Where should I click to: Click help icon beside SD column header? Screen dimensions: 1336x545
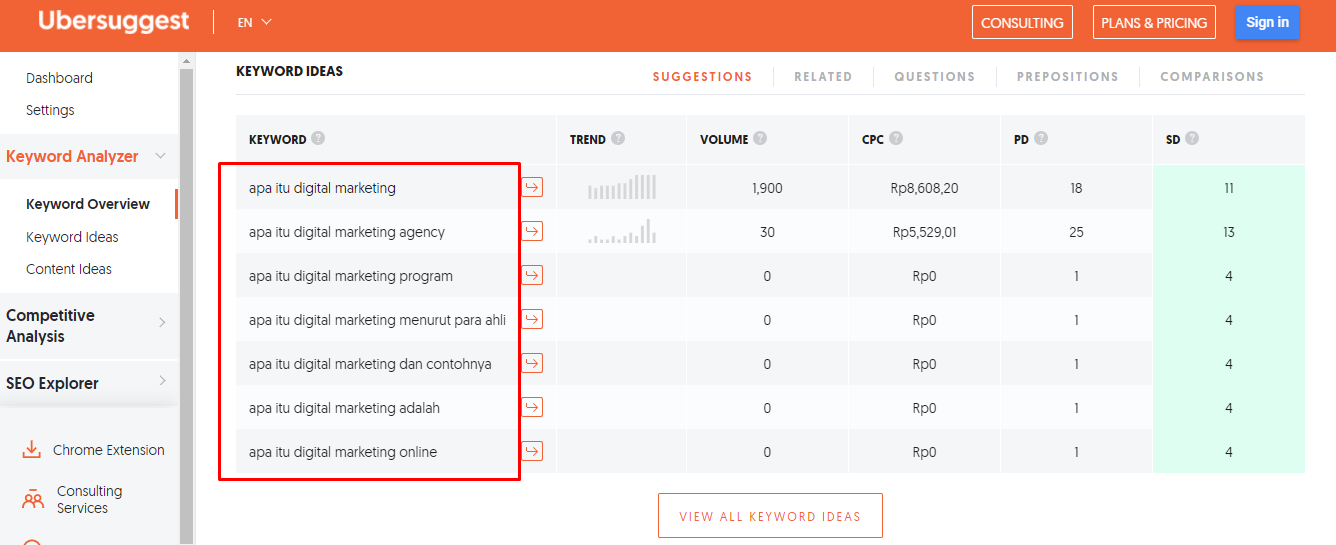coord(1192,139)
